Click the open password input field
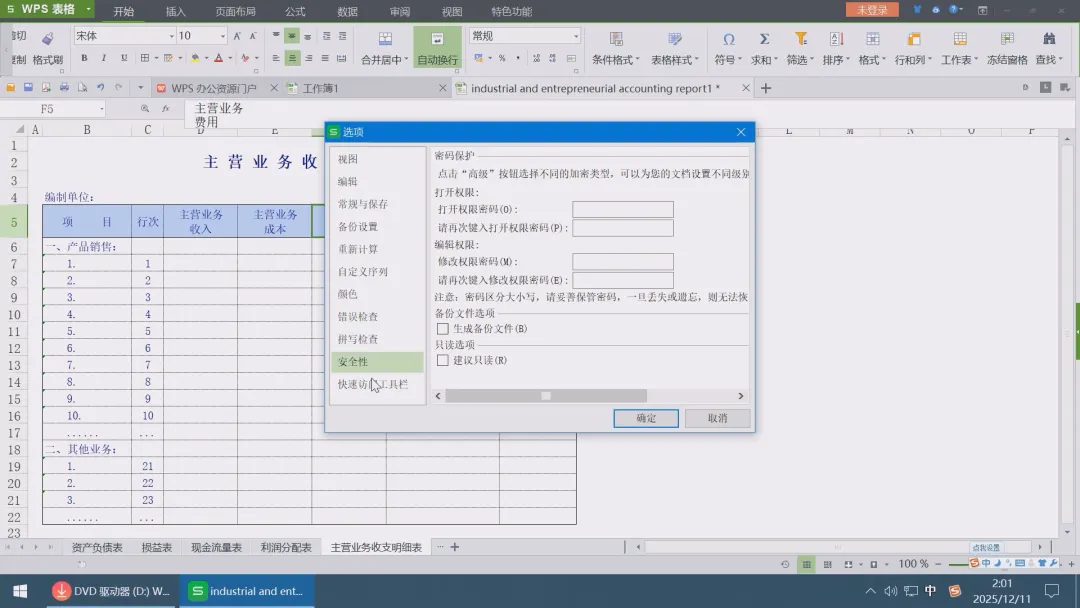Image resolution: width=1080 pixels, height=608 pixels. (623, 209)
